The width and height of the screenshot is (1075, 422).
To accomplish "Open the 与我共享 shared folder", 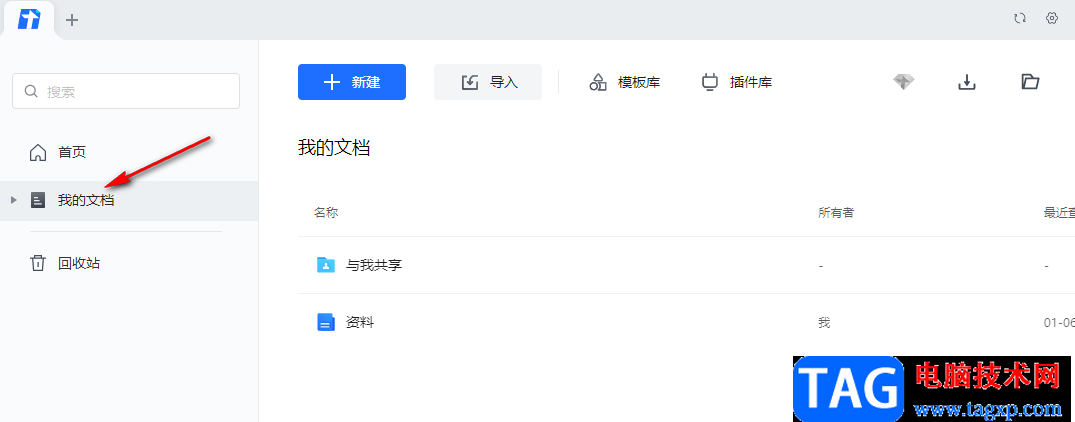I will [x=373, y=265].
